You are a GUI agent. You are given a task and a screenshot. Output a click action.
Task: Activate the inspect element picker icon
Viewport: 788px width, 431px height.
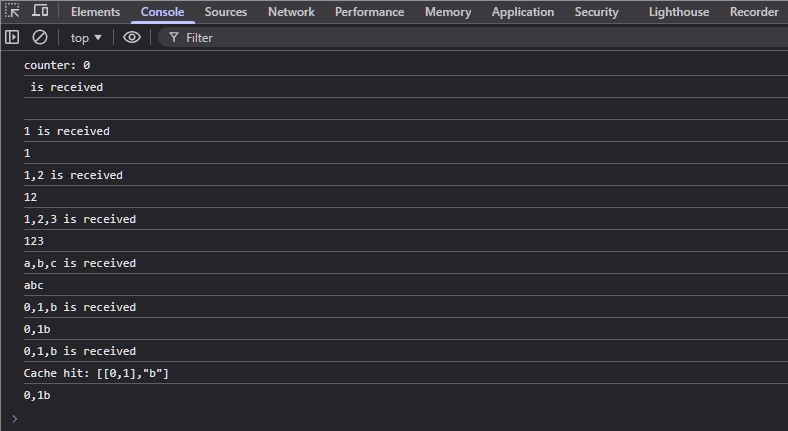pyautogui.click(x=12, y=11)
